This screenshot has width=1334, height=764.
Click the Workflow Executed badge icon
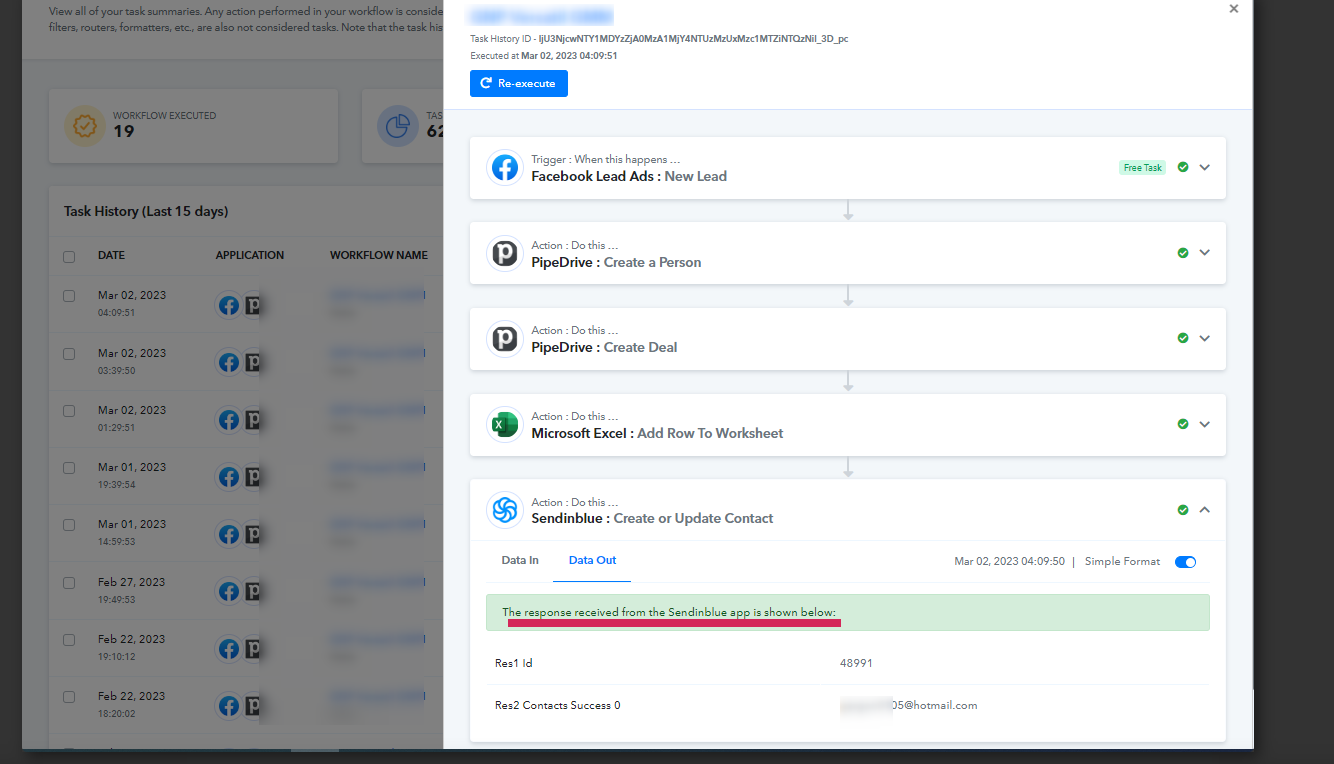tap(85, 126)
